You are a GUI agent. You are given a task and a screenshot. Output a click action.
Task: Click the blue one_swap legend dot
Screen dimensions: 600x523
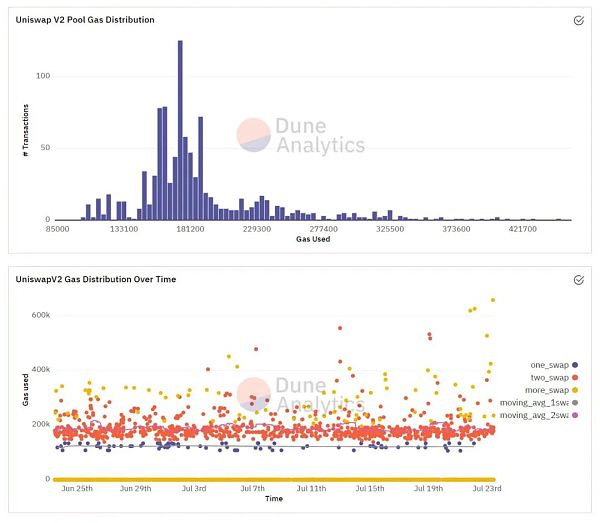tap(576, 365)
